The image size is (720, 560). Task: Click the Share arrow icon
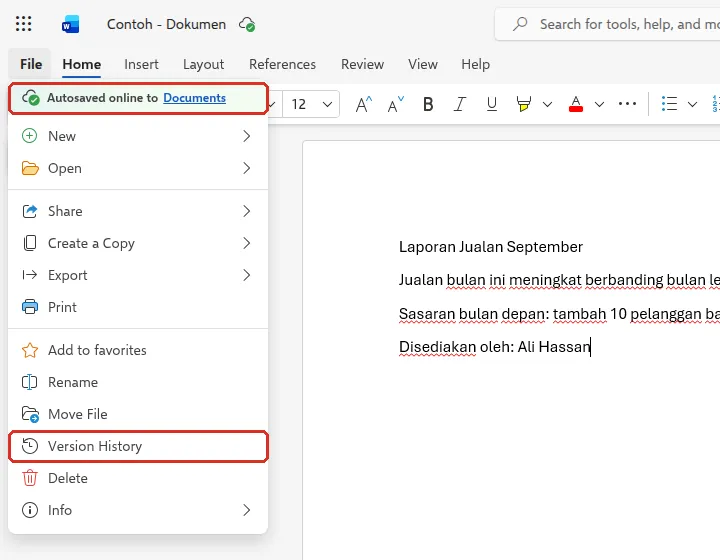click(x=30, y=211)
